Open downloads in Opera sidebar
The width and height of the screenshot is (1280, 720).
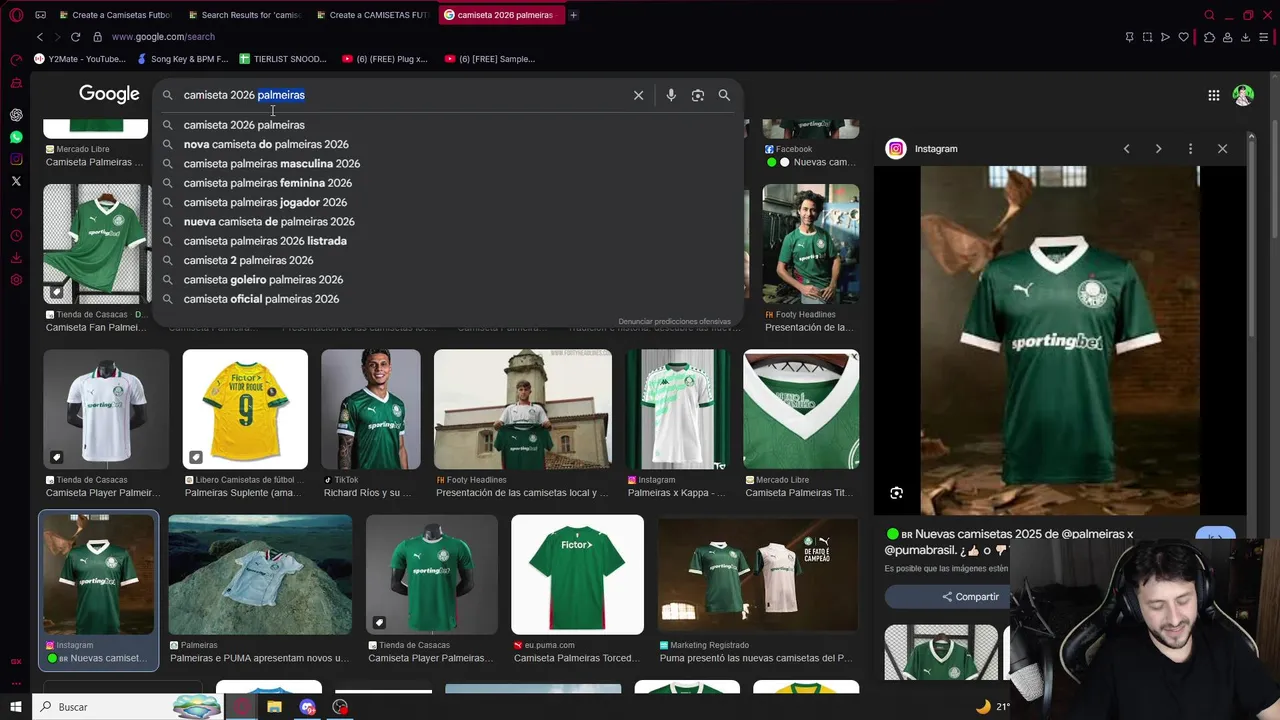click(16, 258)
